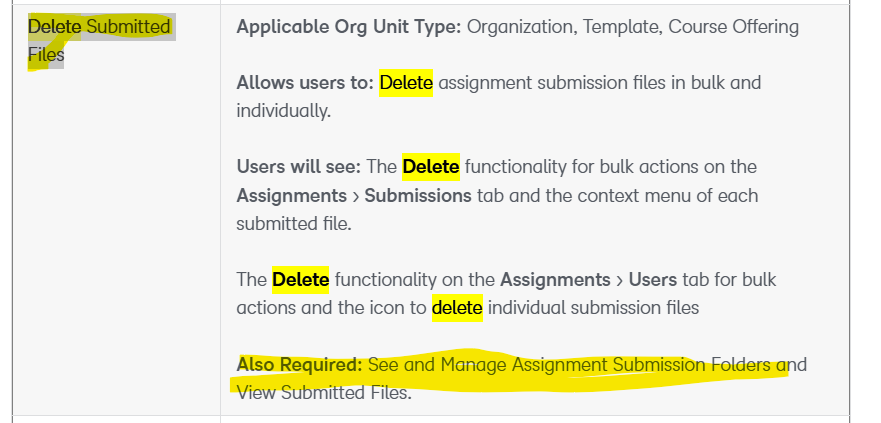
Task: Click the highlighted "Delete" after "Users will see: The"
Action: pyautogui.click(x=430, y=167)
